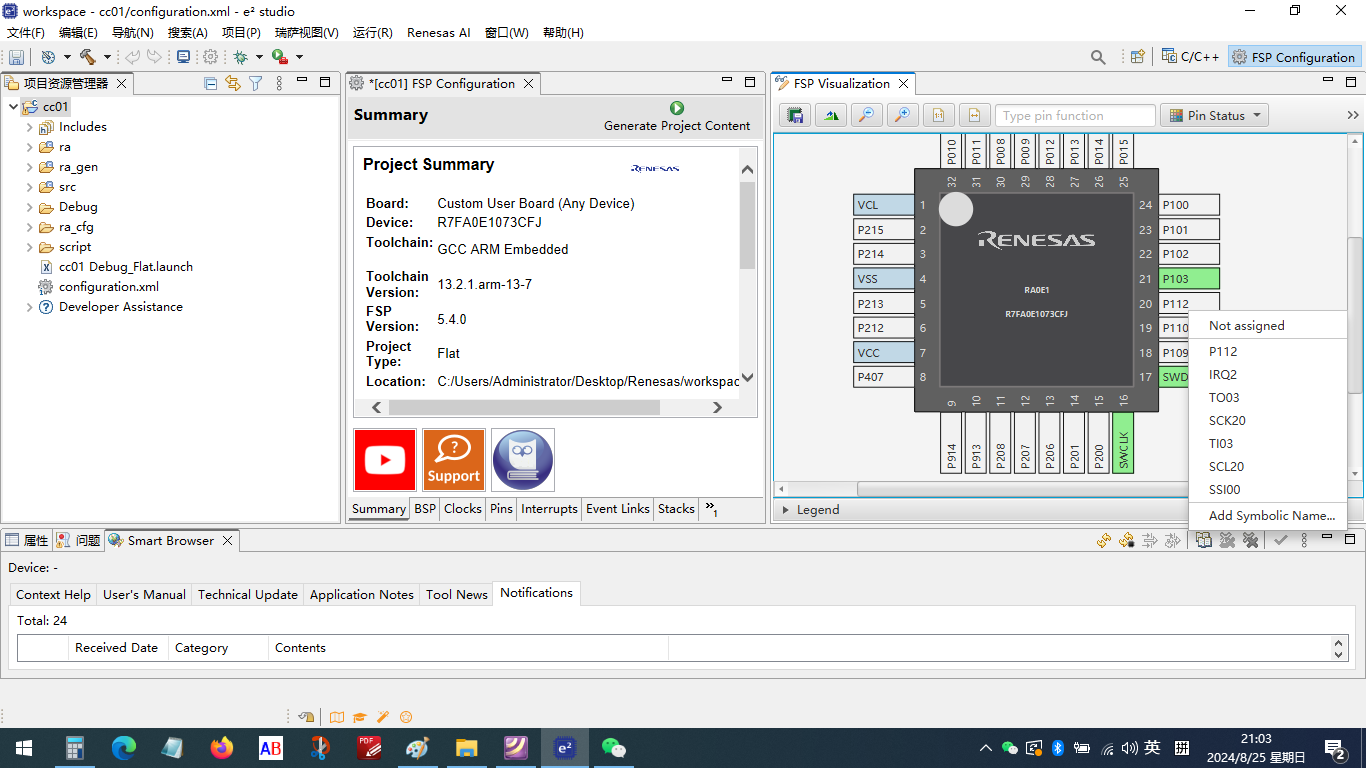1366x768 pixels.
Task: Open Firefox from the taskbar
Action: [221, 747]
